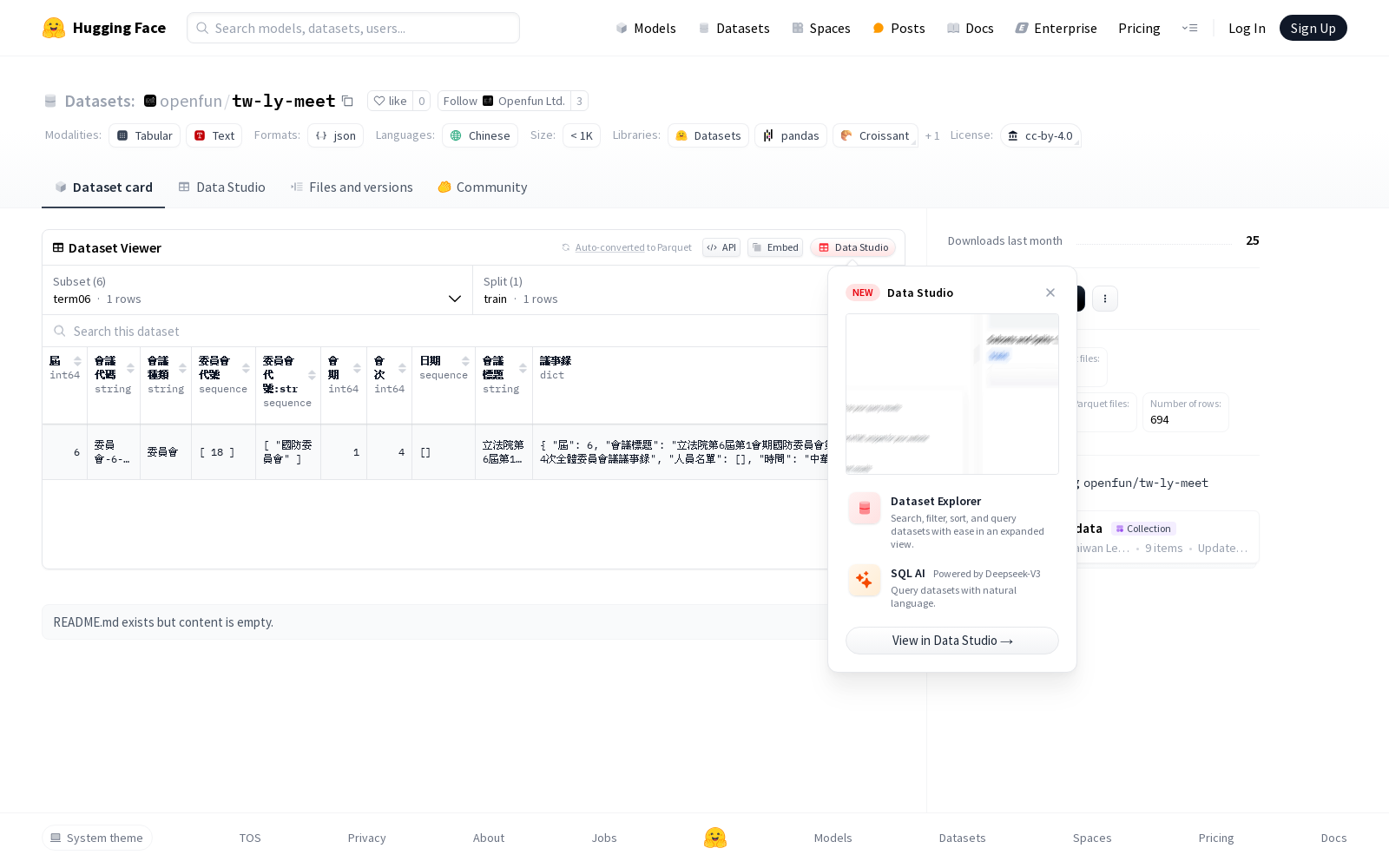Image resolution: width=1389 pixels, height=868 pixels.
Task: Open Privacy footer link
Action: click(366, 838)
